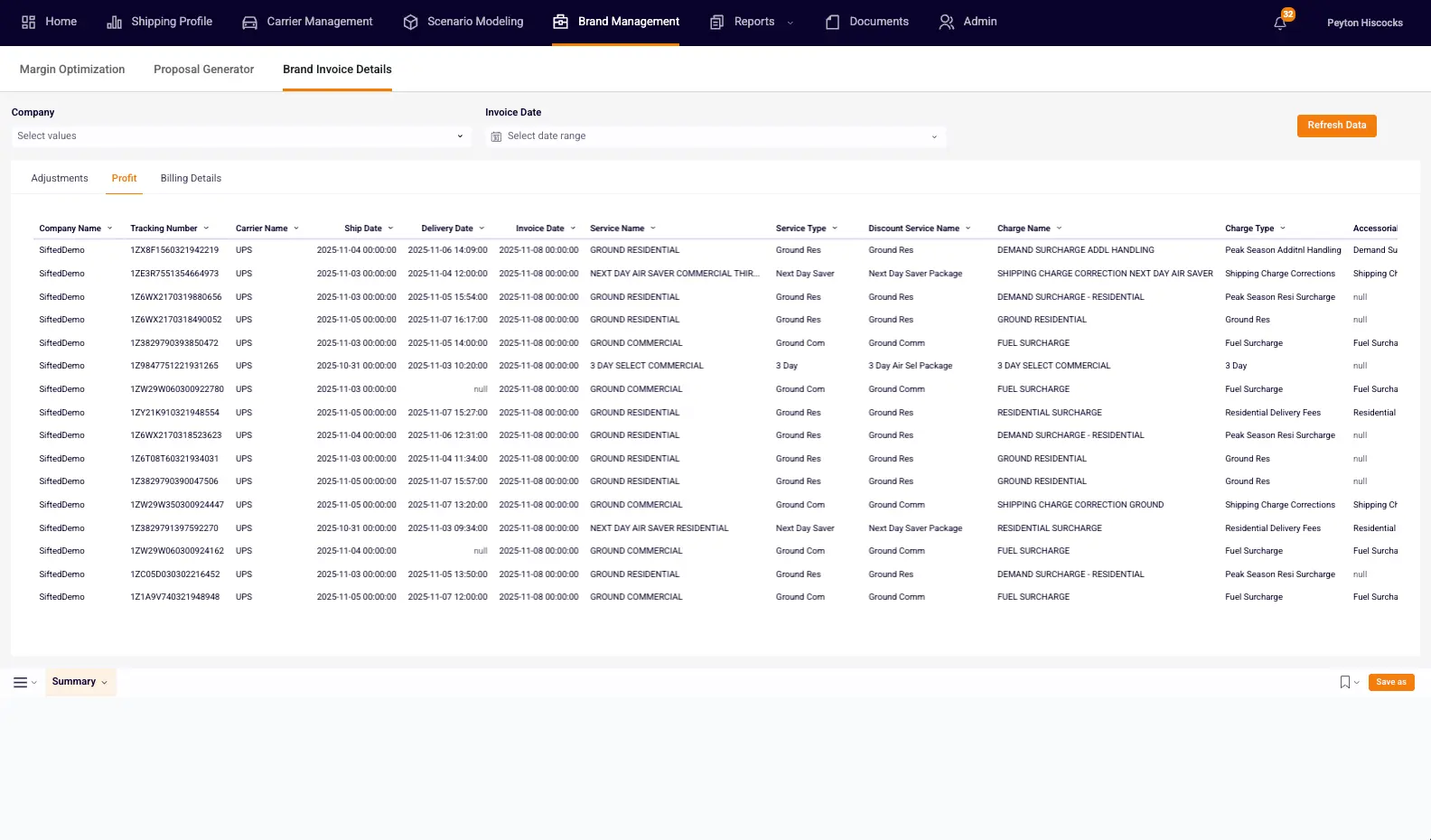Click the Shipping Profile bar chart icon
Viewport: 1431px width, 840px height.
pos(115,22)
